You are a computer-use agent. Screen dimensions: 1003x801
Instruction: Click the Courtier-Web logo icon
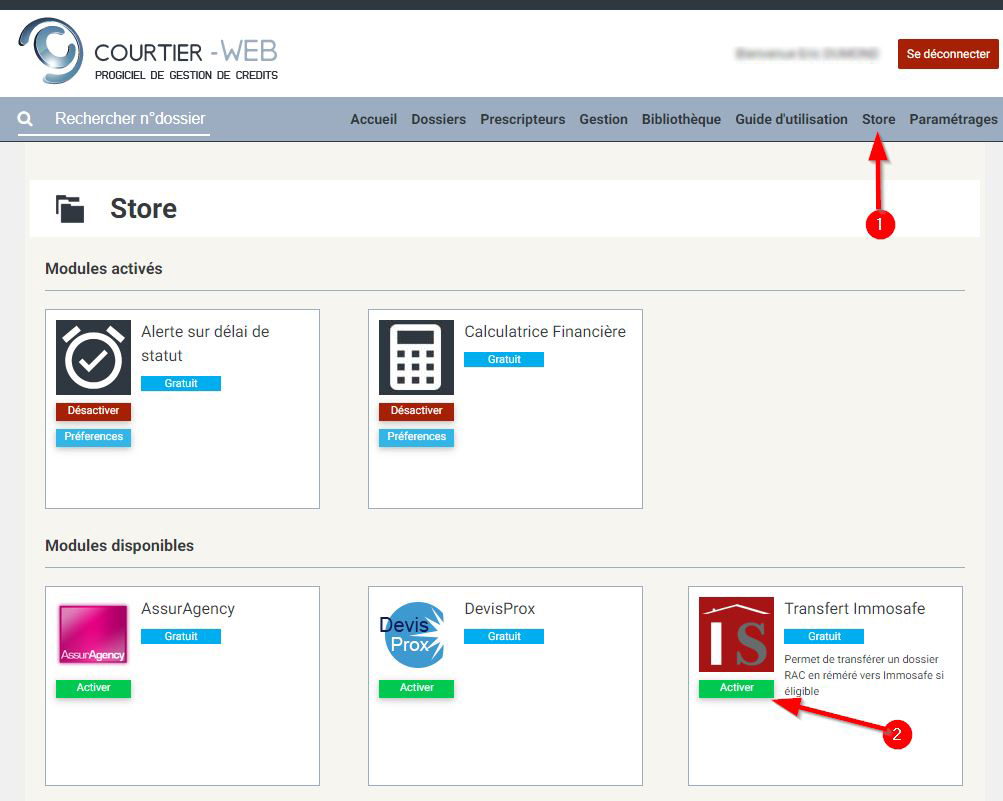(51, 51)
